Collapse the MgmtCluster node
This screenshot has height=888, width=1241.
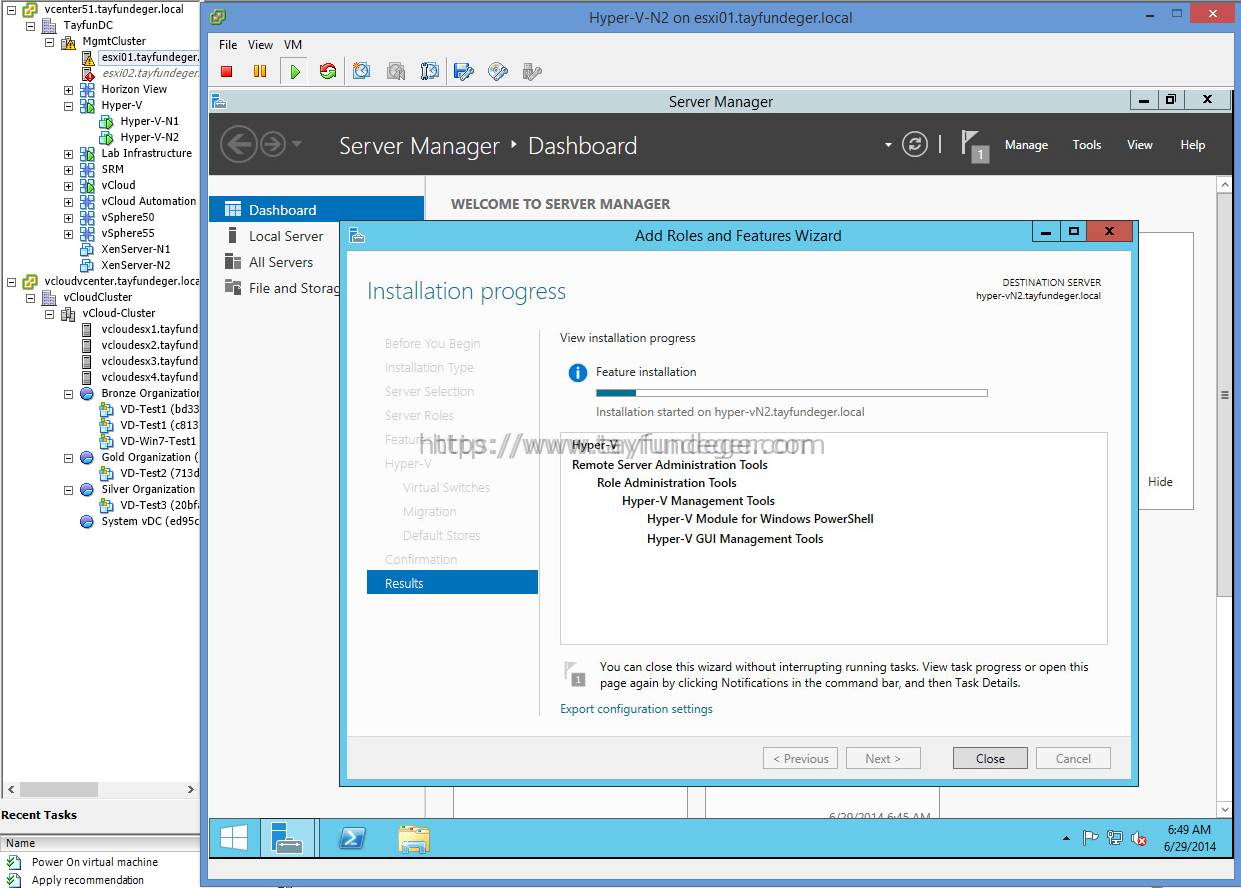49,42
